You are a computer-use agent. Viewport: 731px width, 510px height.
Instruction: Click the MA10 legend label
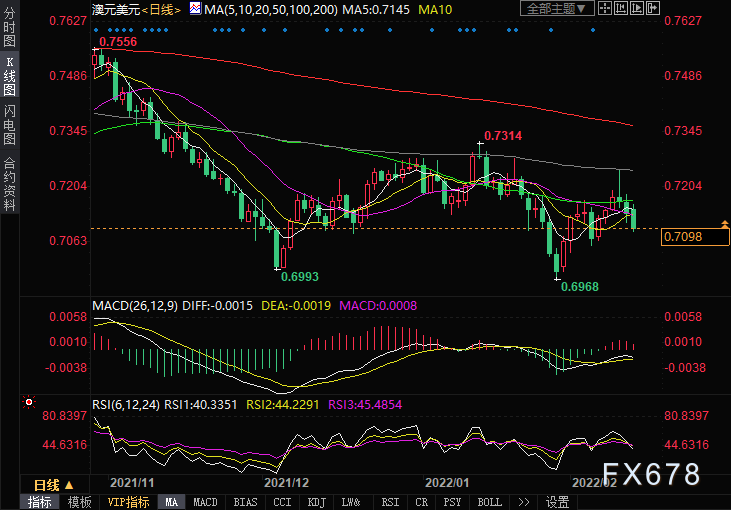click(x=435, y=9)
